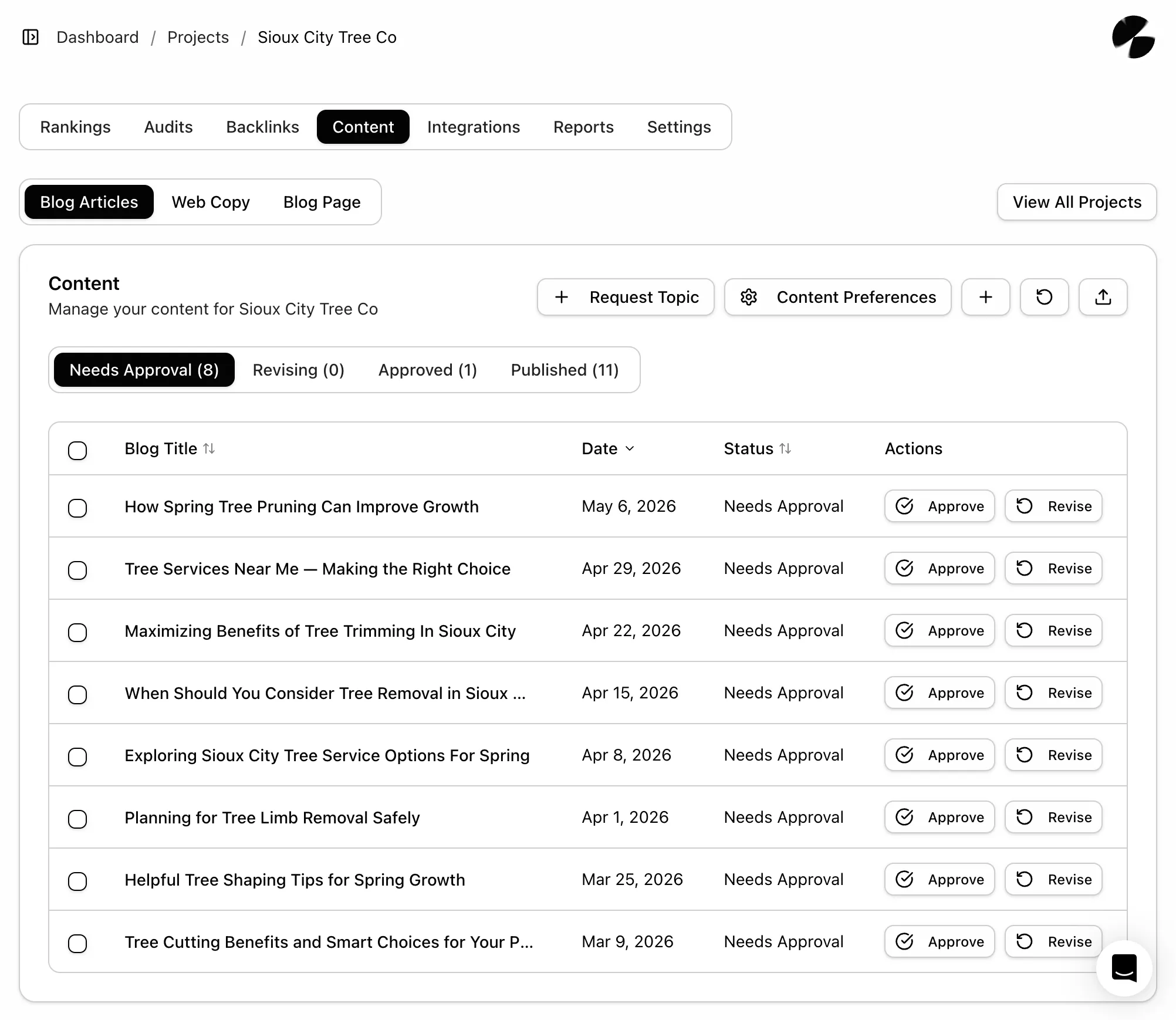Approve Helpful Tree Shaping Tips article
1176x1020 pixels.
coord(940,879)
